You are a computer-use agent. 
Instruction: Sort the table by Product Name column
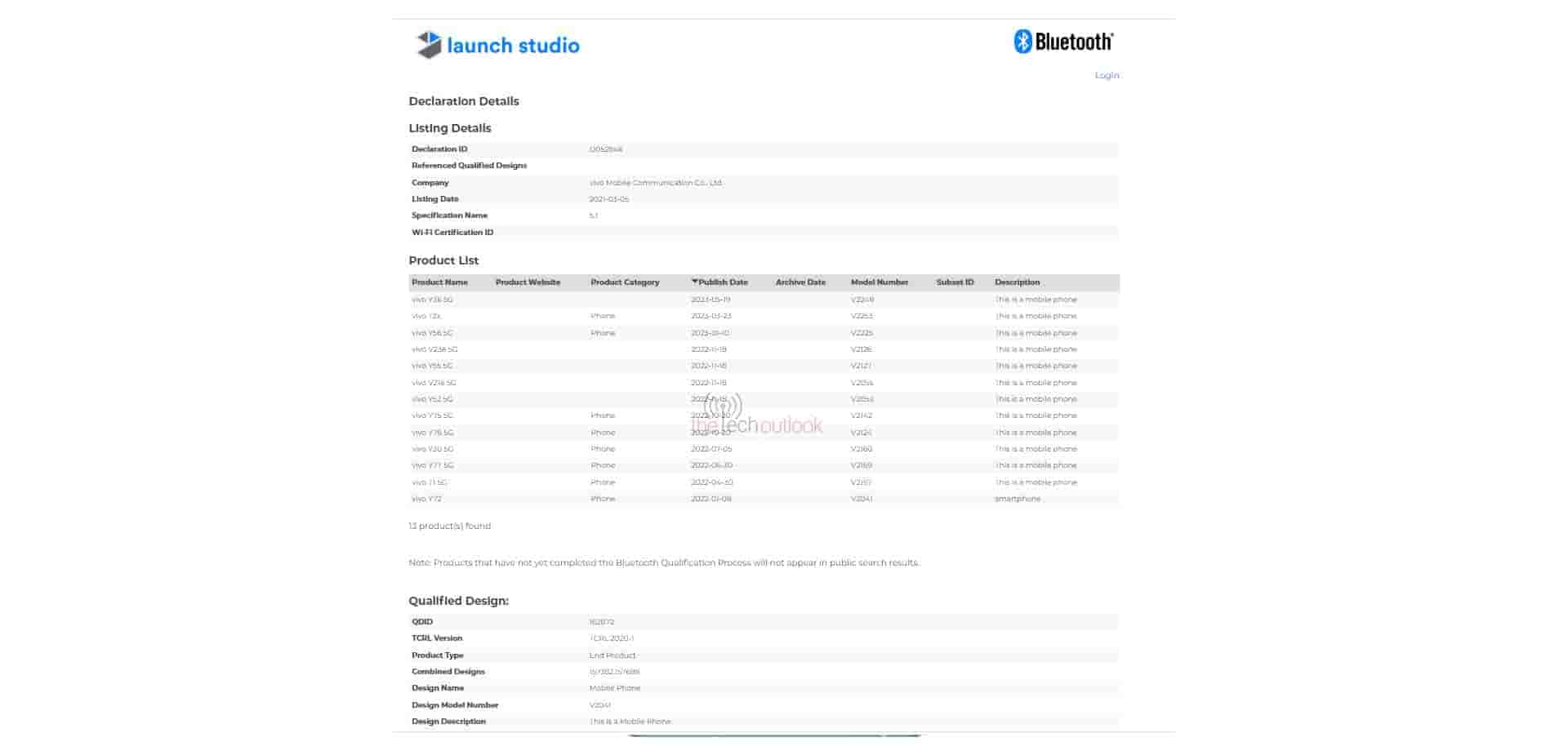439,282
